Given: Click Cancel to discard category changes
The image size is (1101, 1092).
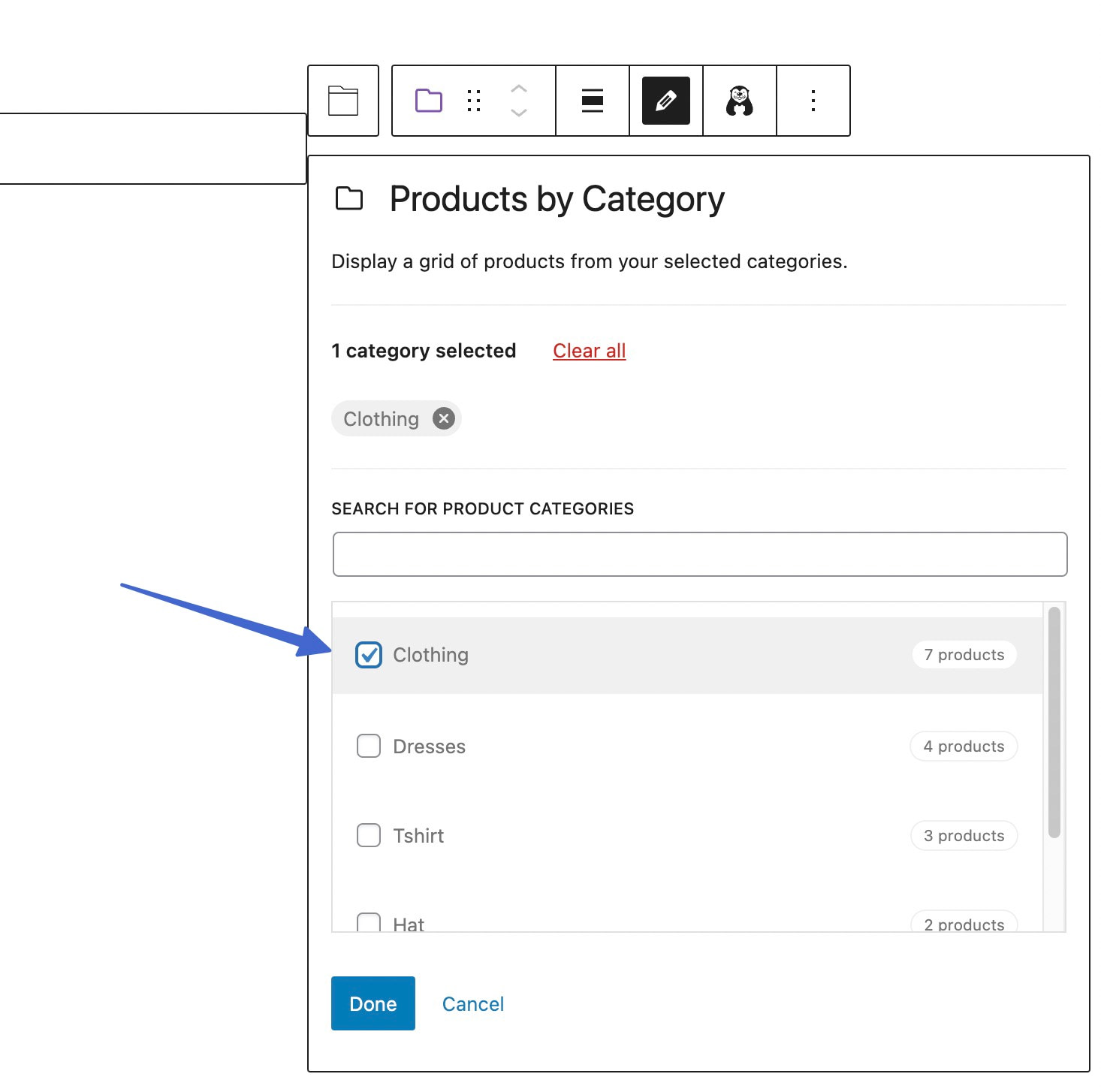Looking at the screenshot, I should pos(472,1003).
